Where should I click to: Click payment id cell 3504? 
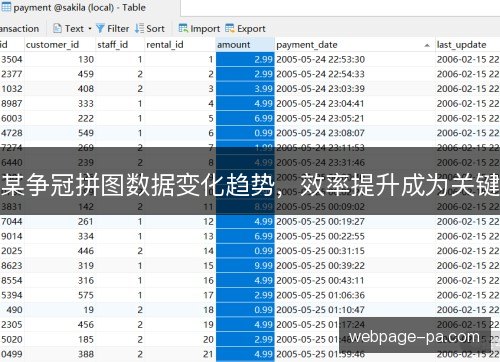coord(12,59)
